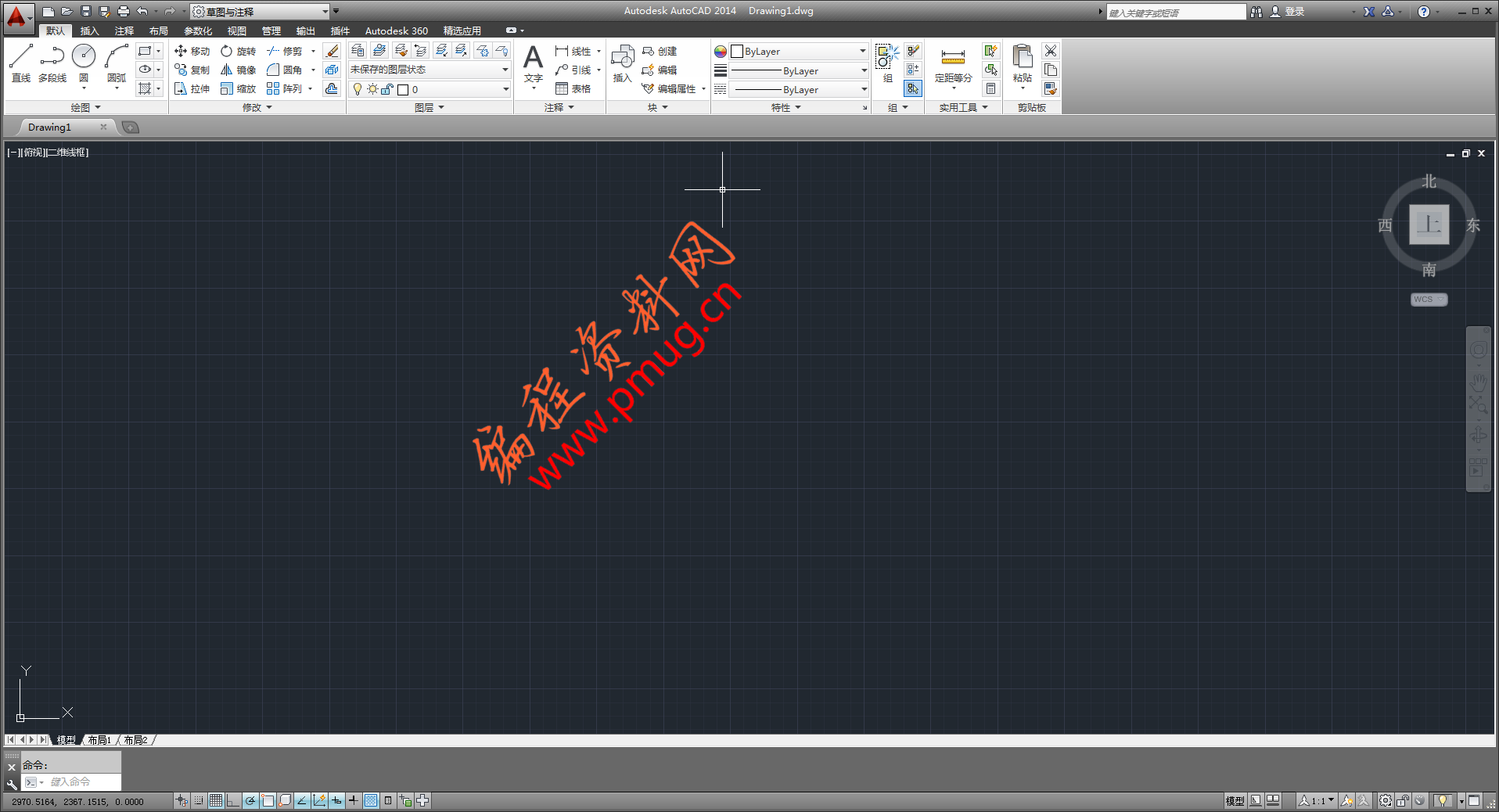
Task: Toggle Ortho mode in status bar
Action: [233, 800]
